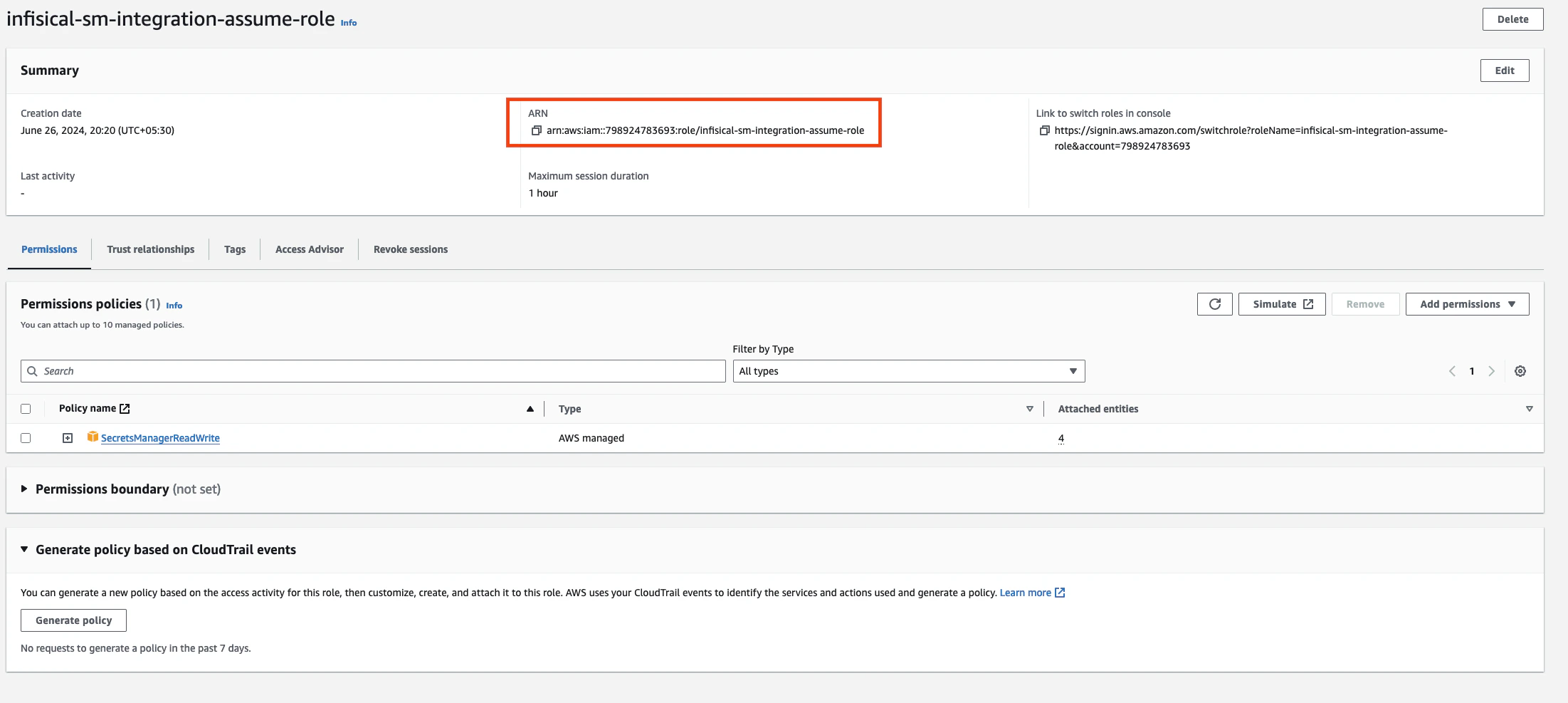Sort policies by Policy name arrow
The image size is (1568, 703).
point(530,409)
